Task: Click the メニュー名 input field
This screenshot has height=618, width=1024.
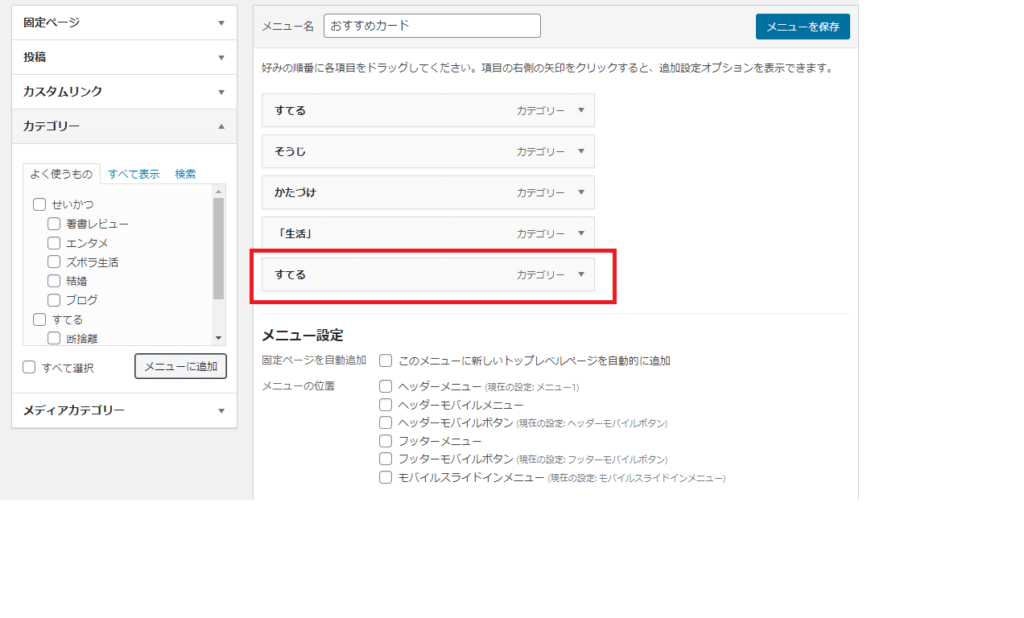Action: pos(432,25)
